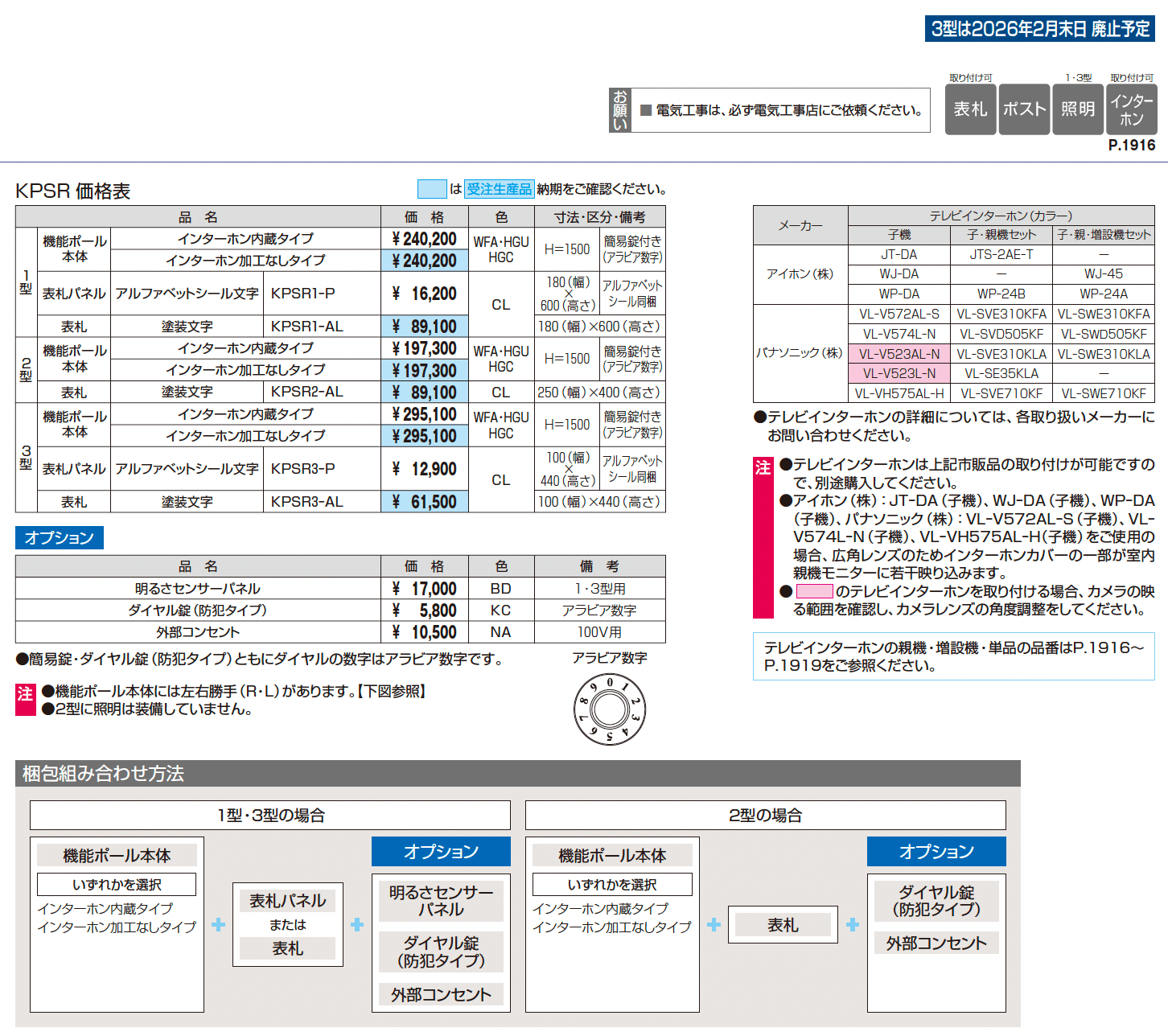The width and height of the screenshot is (1168, 1036).
Task: Expand the 1型・3型の場合 packaging section
Action: tap(269, 814)
